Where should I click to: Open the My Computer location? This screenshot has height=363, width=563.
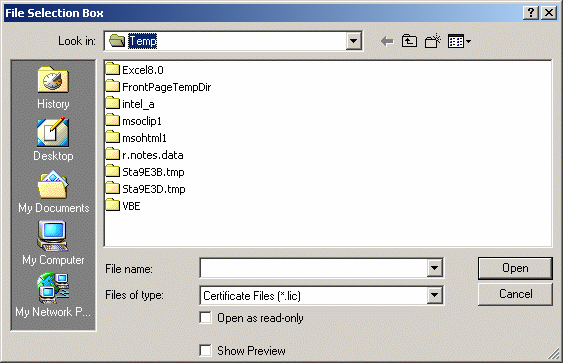(x=53, y=243)
